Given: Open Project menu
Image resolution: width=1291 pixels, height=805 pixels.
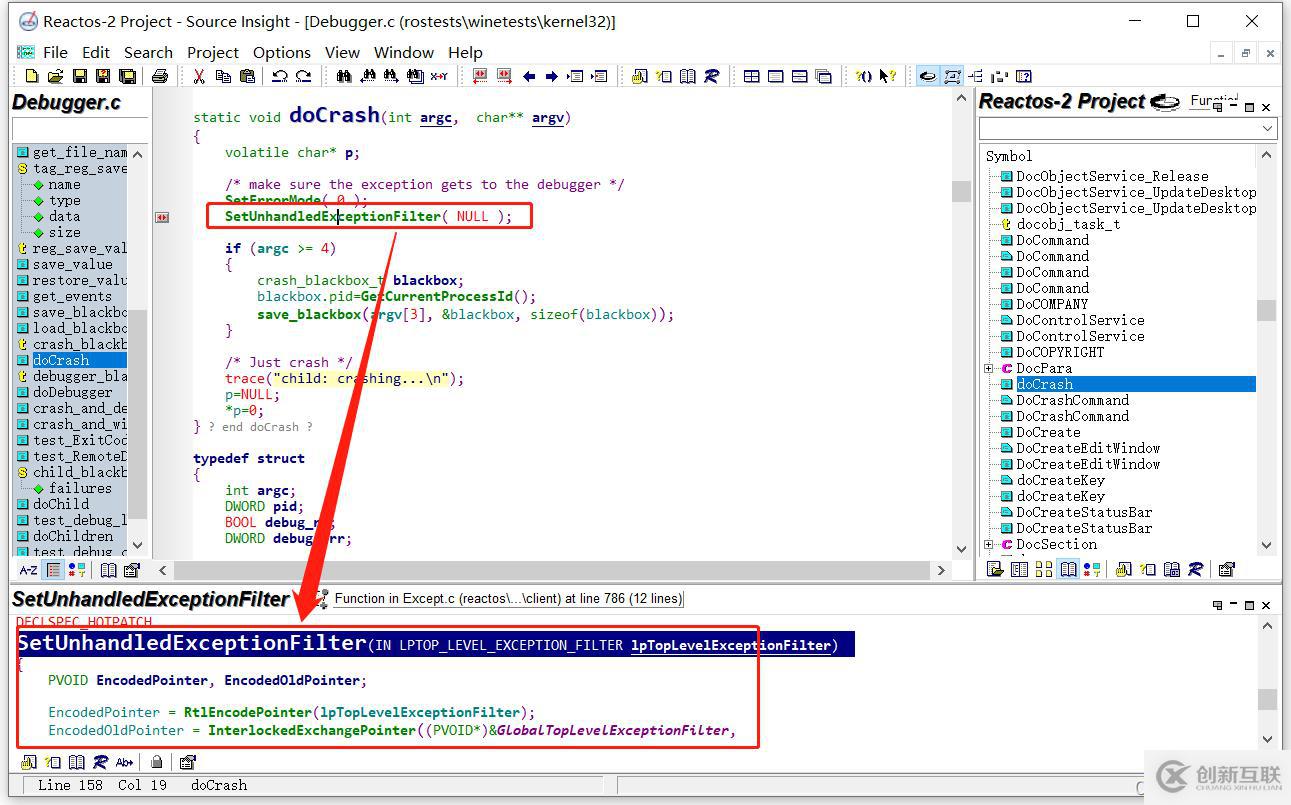Looking at the screenshot, I should coord(213,52).
